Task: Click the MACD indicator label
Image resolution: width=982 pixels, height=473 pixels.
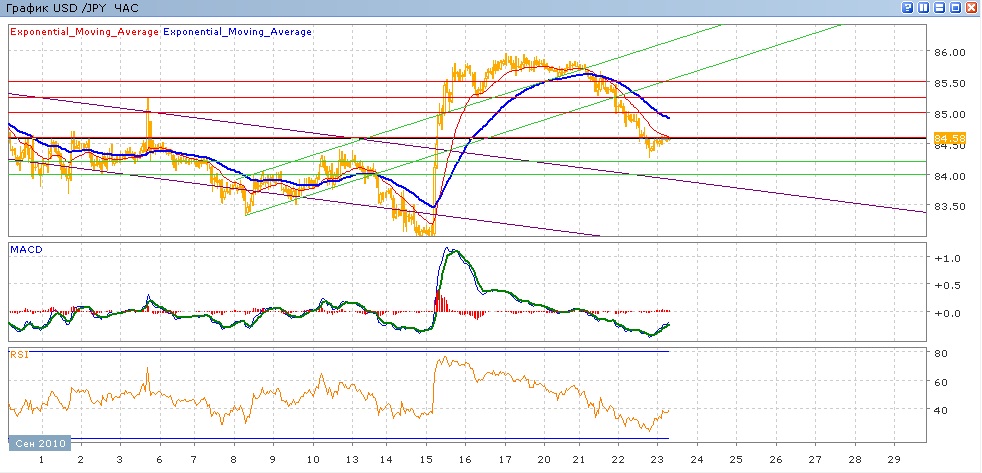Action: [24, 247]
